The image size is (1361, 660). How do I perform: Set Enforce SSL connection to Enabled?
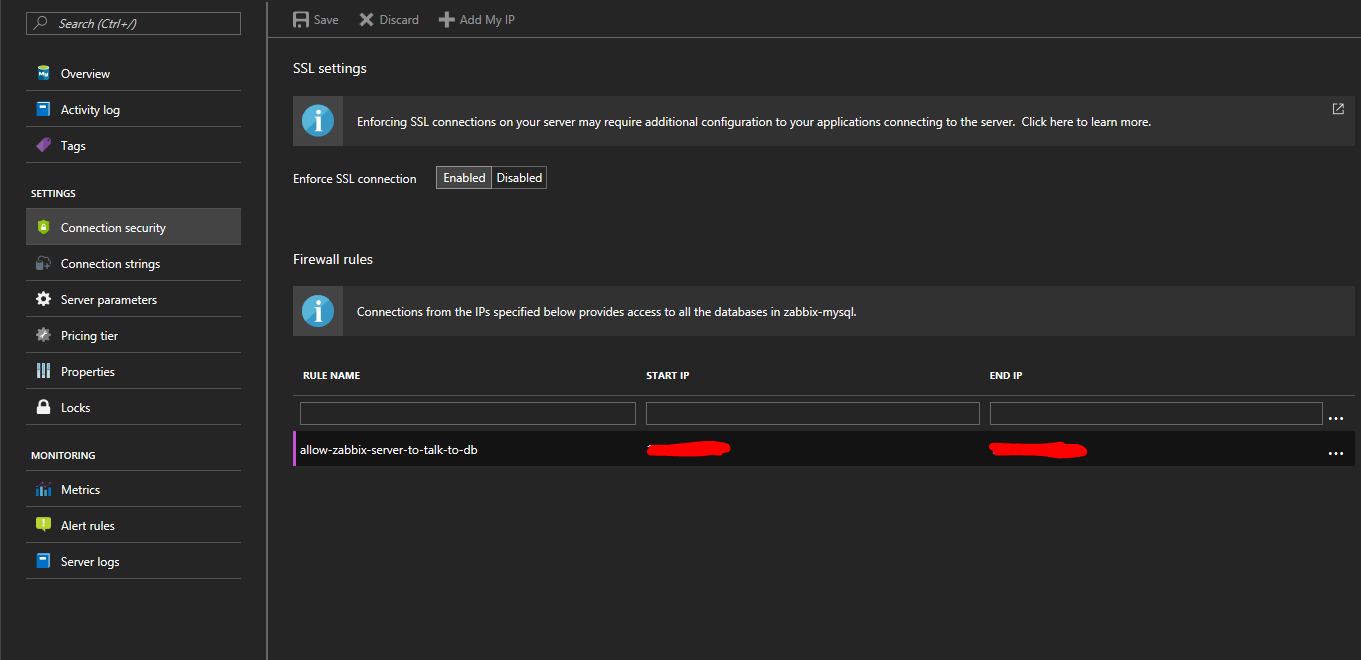click(x=464, y=178)
